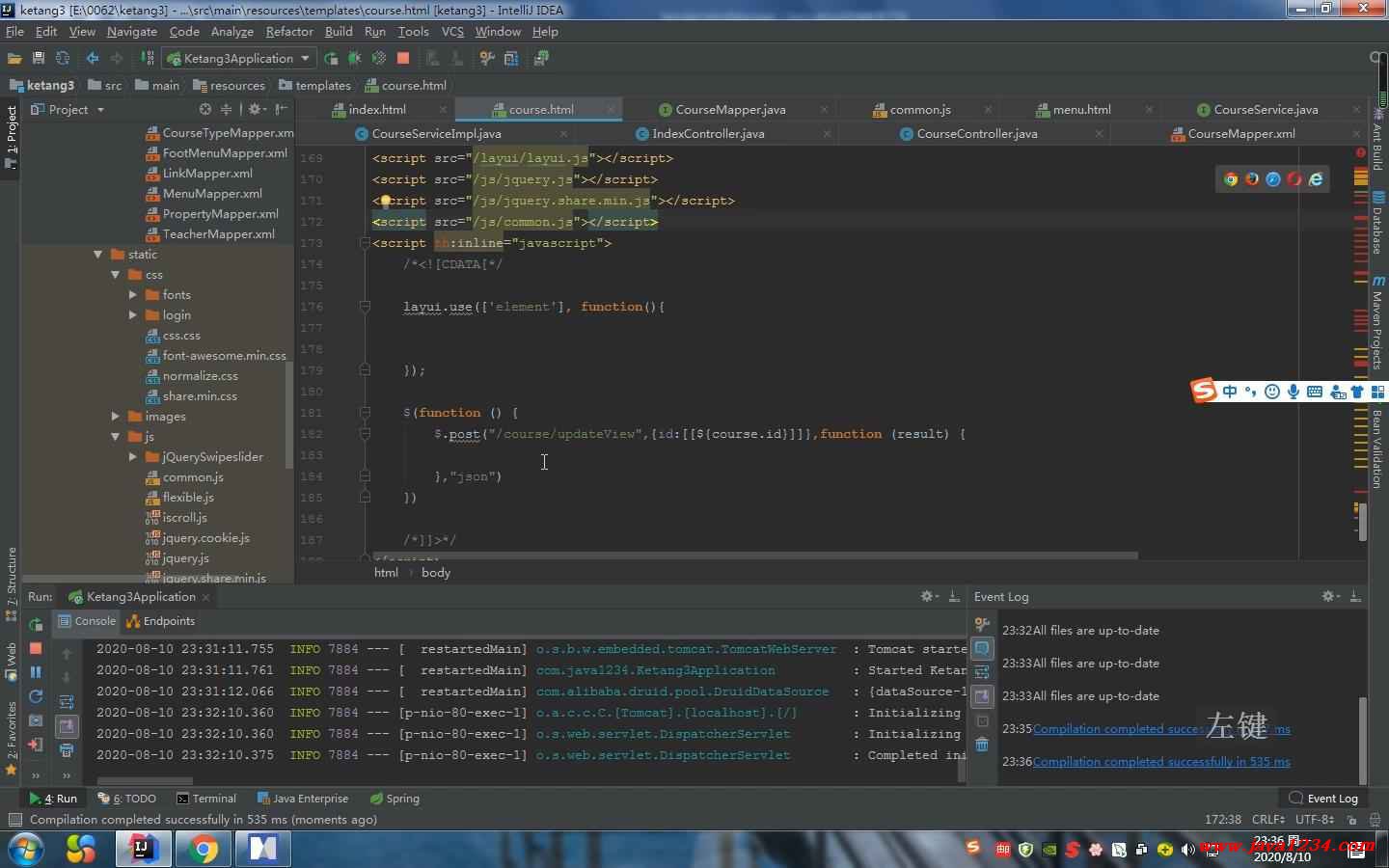
Task: Open the page in the Internet Explorer icon
Action: [x=1316, y=178]
